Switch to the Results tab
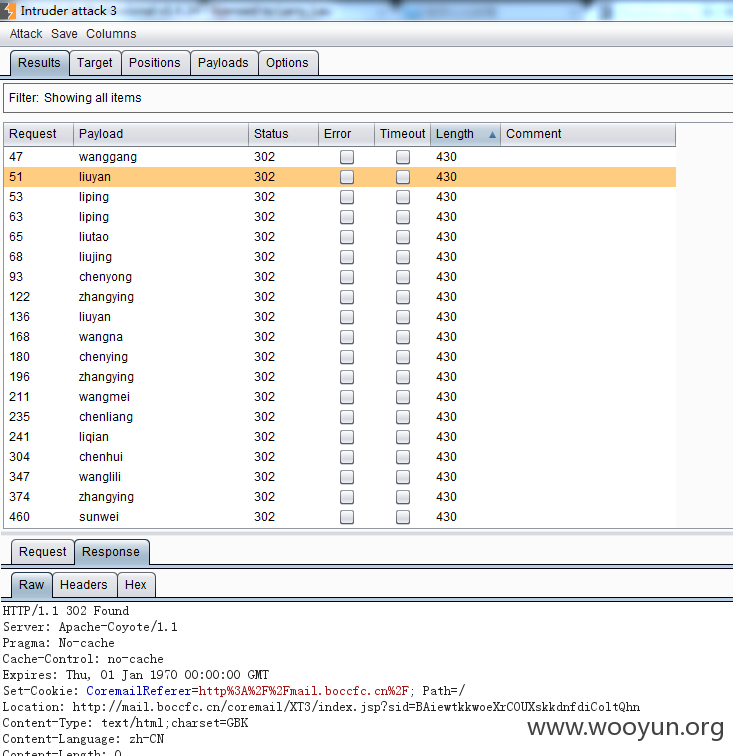 point(40,63)
